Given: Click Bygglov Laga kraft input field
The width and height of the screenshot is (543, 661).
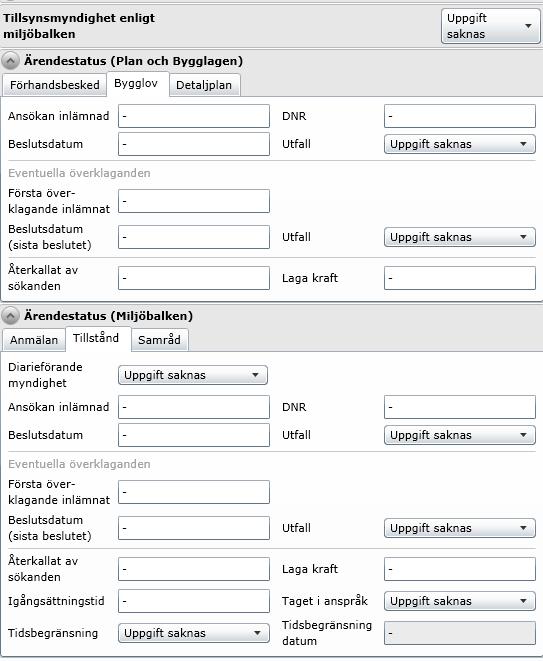Looking at the screenshot, I should tap(460, 278).
